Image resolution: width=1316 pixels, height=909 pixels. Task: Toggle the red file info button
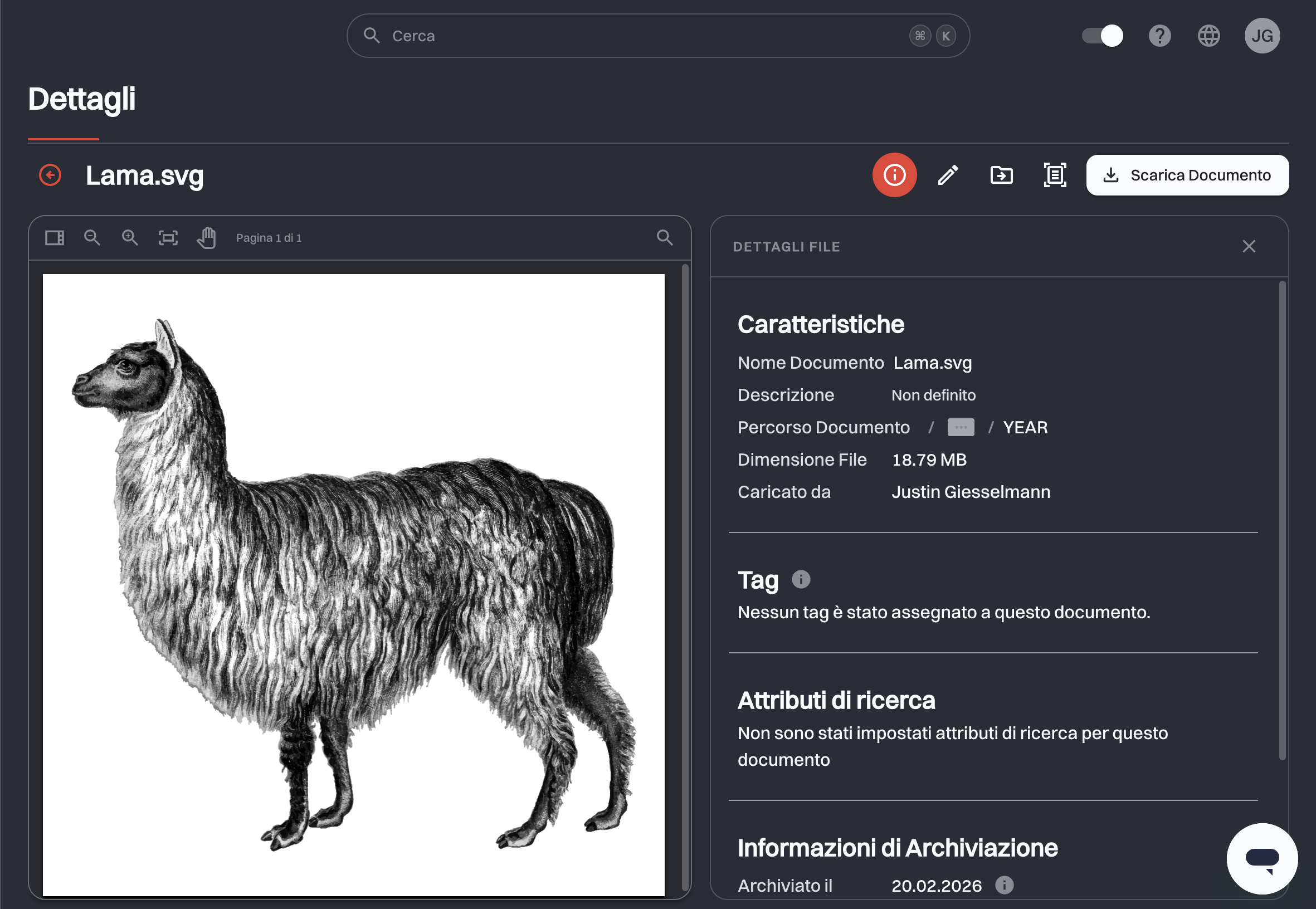click(x=894, y=175)
